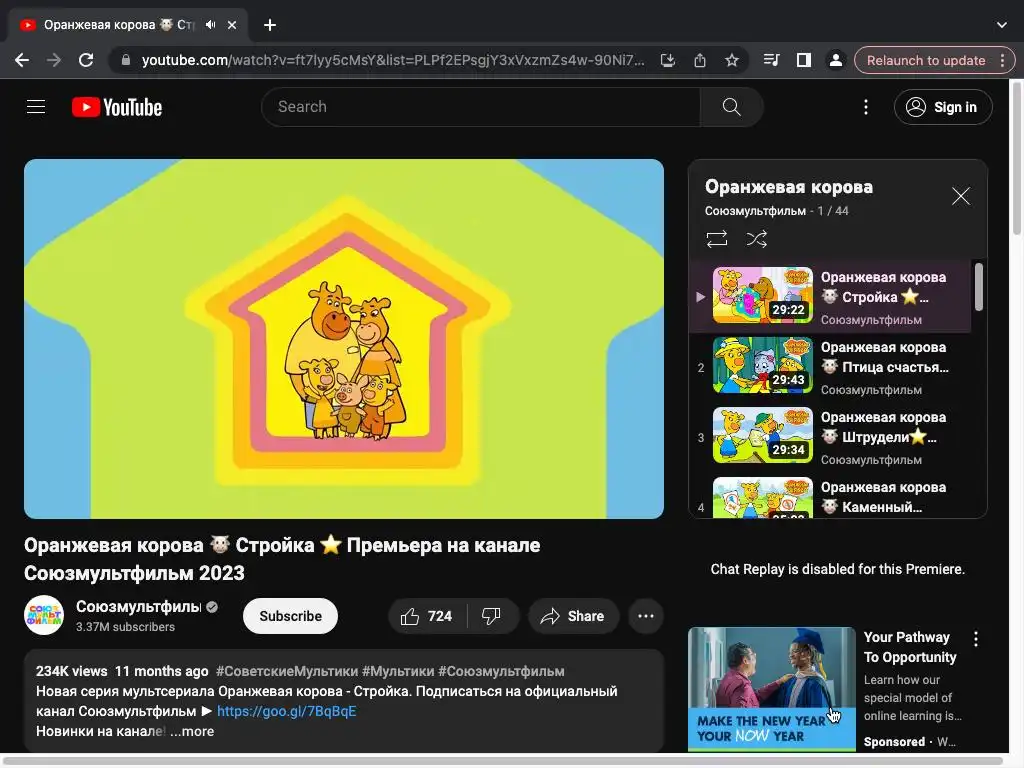
Task: Click the Sign in button
Action: pos(943,107)
